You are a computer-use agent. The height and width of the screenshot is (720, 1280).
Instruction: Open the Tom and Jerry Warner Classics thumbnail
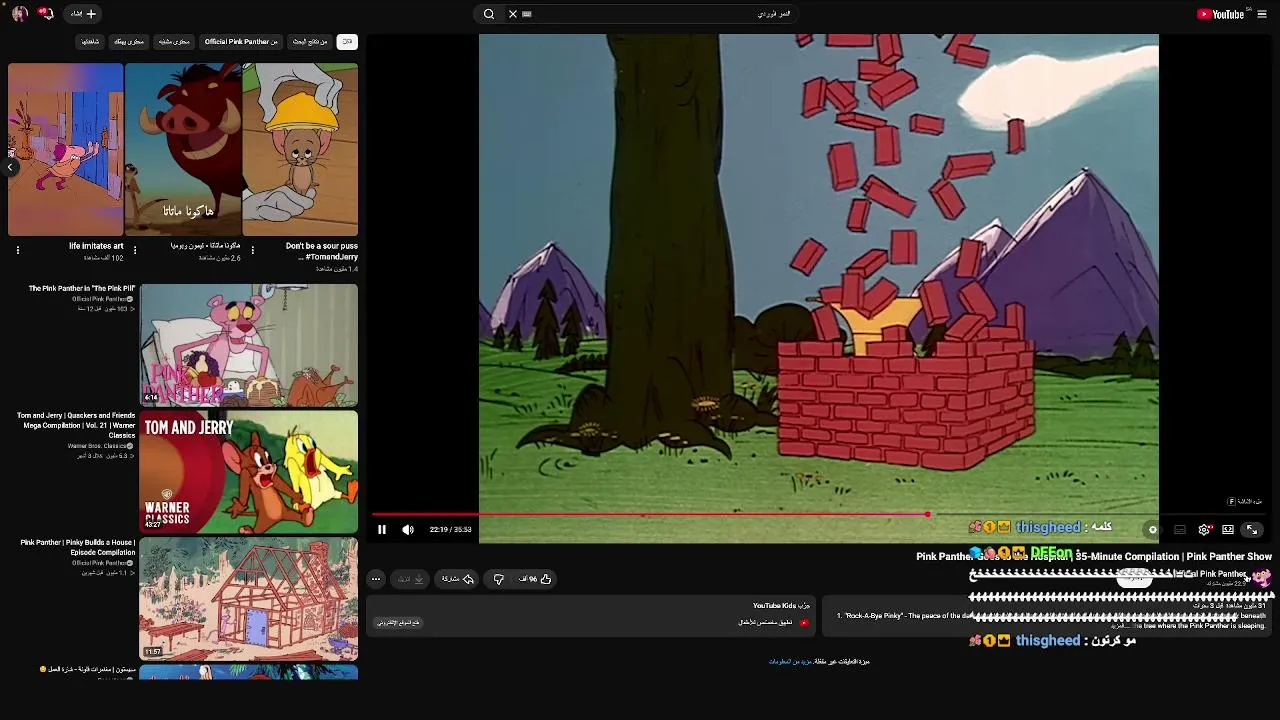tap(249, 471)
